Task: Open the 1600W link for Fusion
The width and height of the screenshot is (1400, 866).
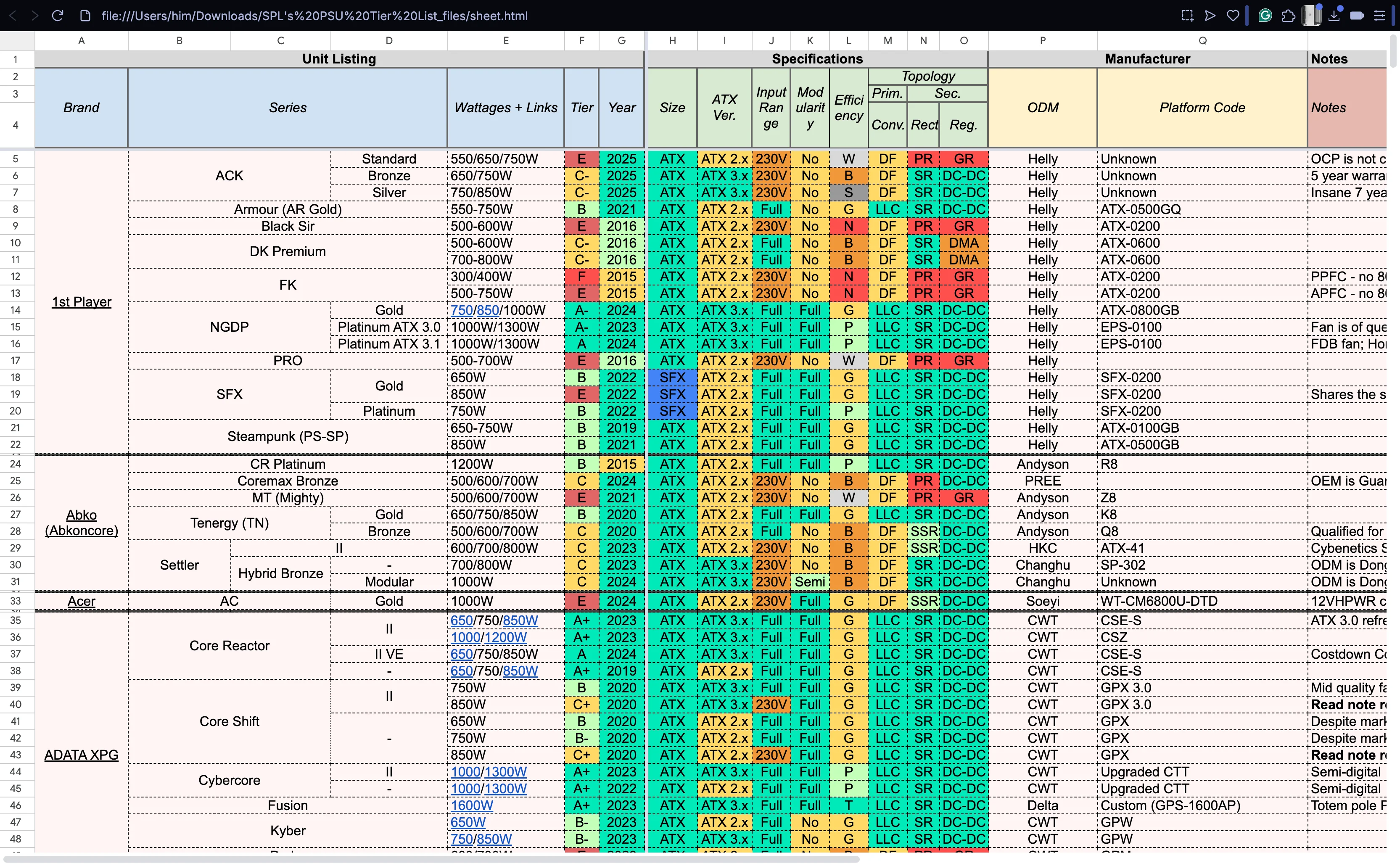Action: tap(471, 805)
